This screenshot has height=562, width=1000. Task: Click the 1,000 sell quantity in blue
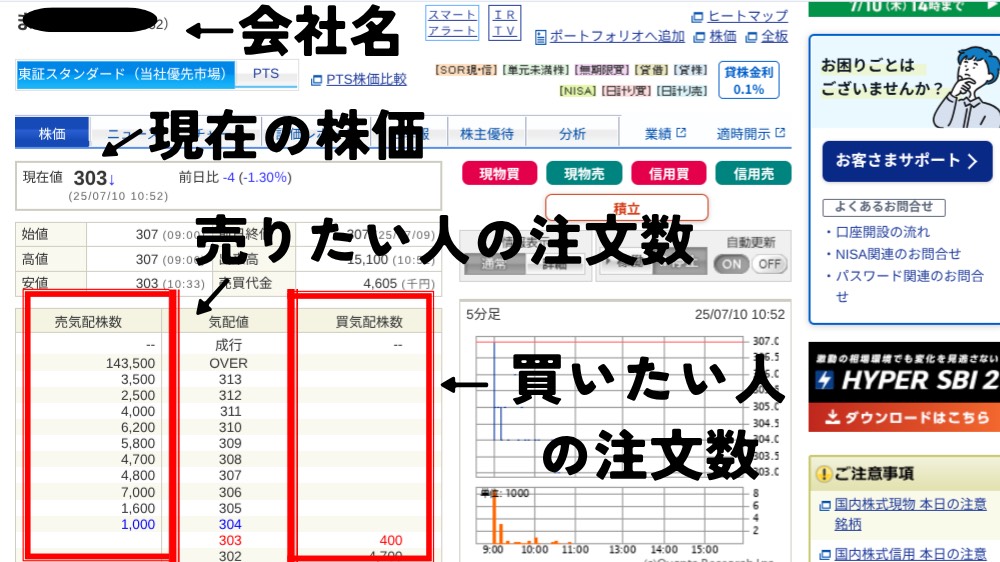[x=138, y=524]
